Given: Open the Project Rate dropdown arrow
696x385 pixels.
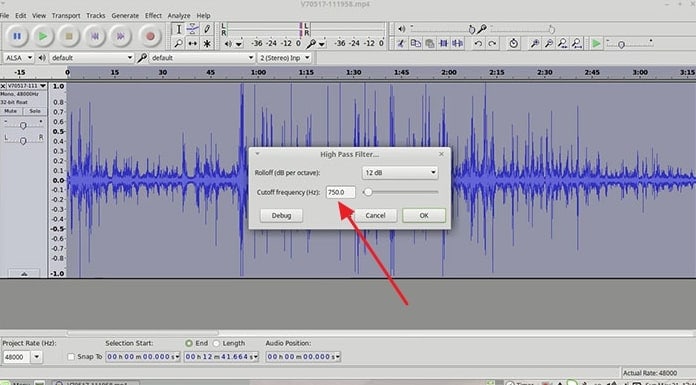Looking at the screenshot, I should (36, 357).
